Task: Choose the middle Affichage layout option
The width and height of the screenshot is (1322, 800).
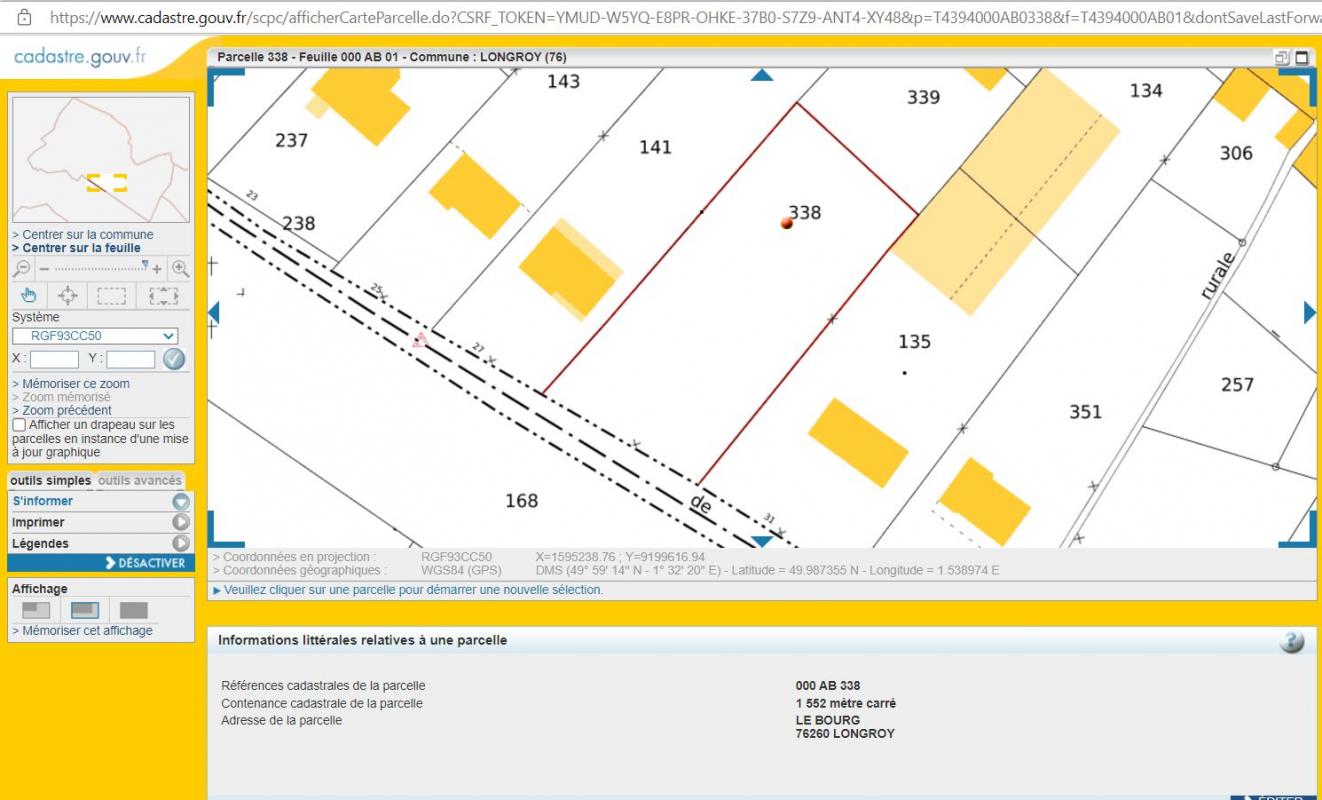Action: tap(85, 610)
